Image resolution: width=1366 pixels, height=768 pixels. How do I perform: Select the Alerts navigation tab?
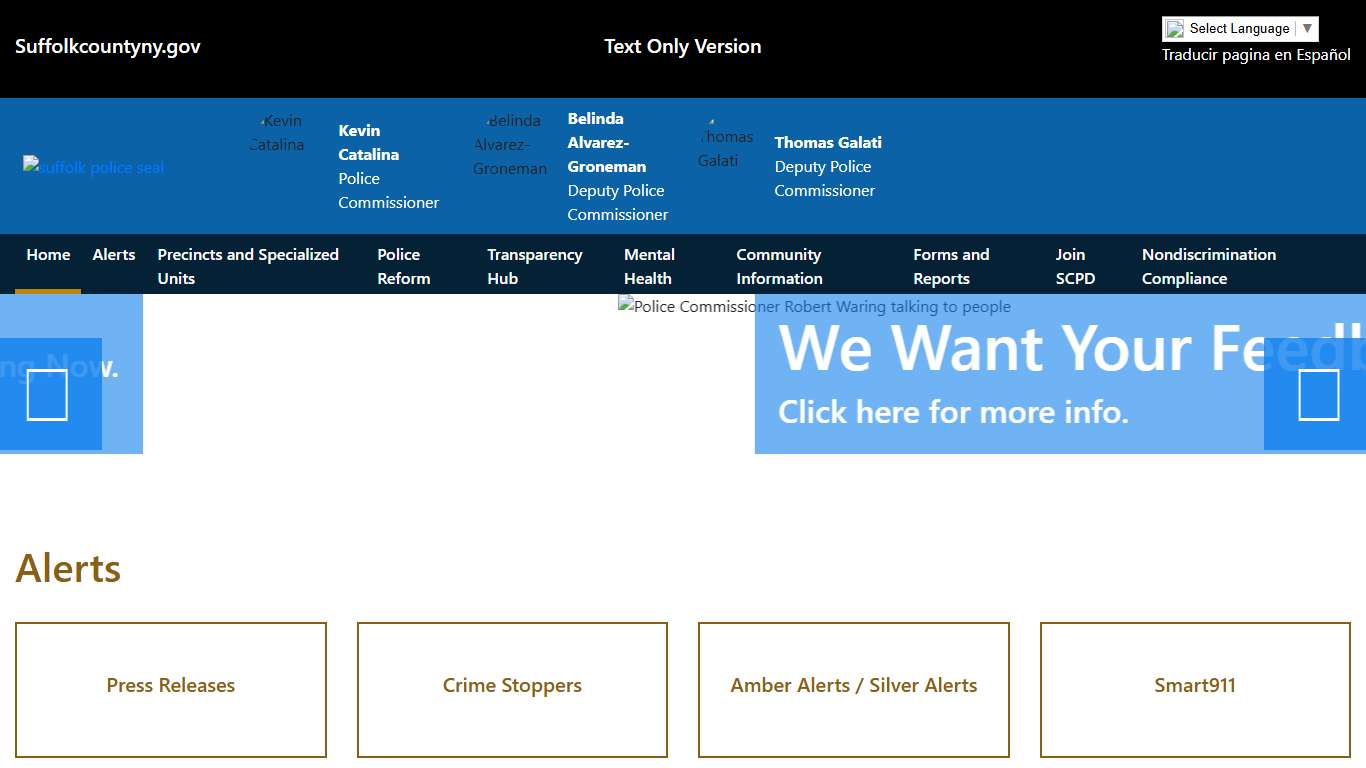113,254
